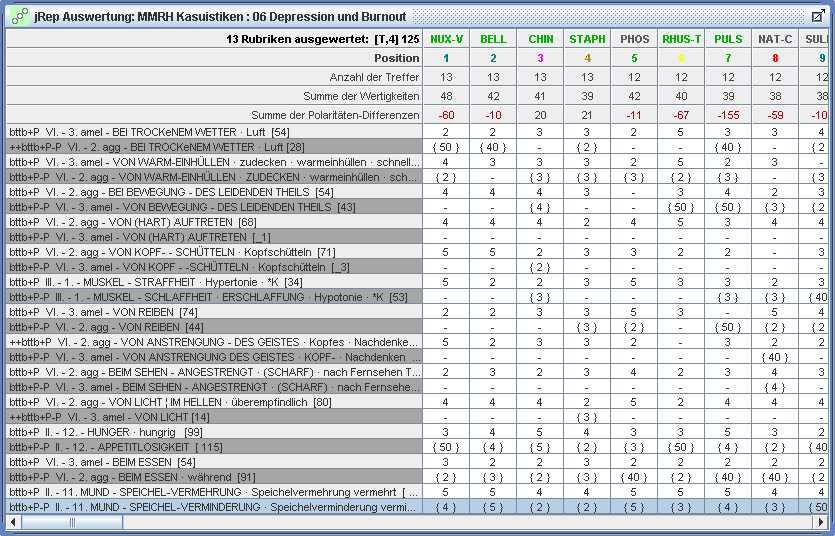Click the right arrow of horizontal scrollbar
This screenshot has height=536, width=835.
click(x=819, y=521)
